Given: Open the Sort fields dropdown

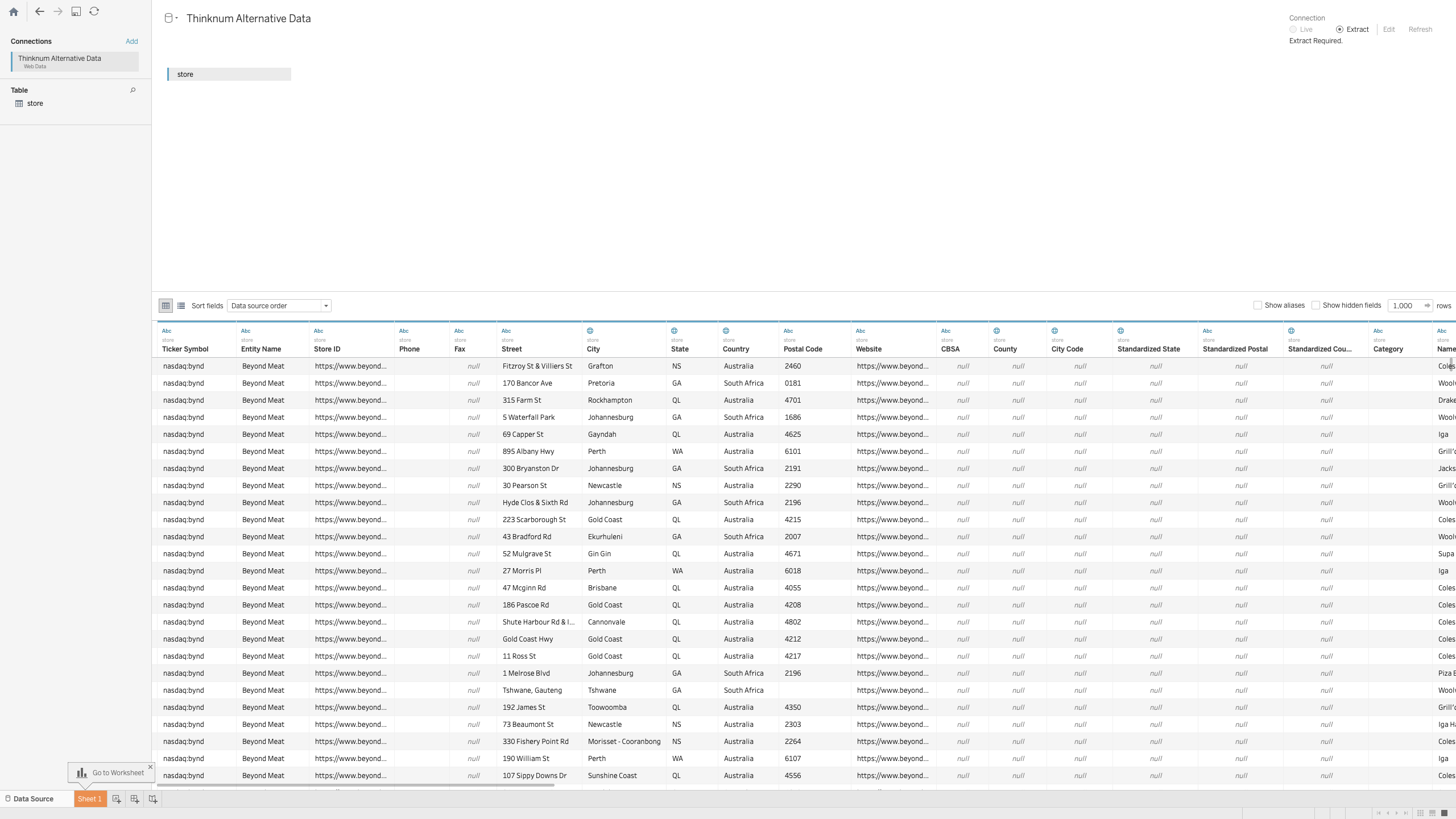Looking at the screenshot, I should pos(279,306).
